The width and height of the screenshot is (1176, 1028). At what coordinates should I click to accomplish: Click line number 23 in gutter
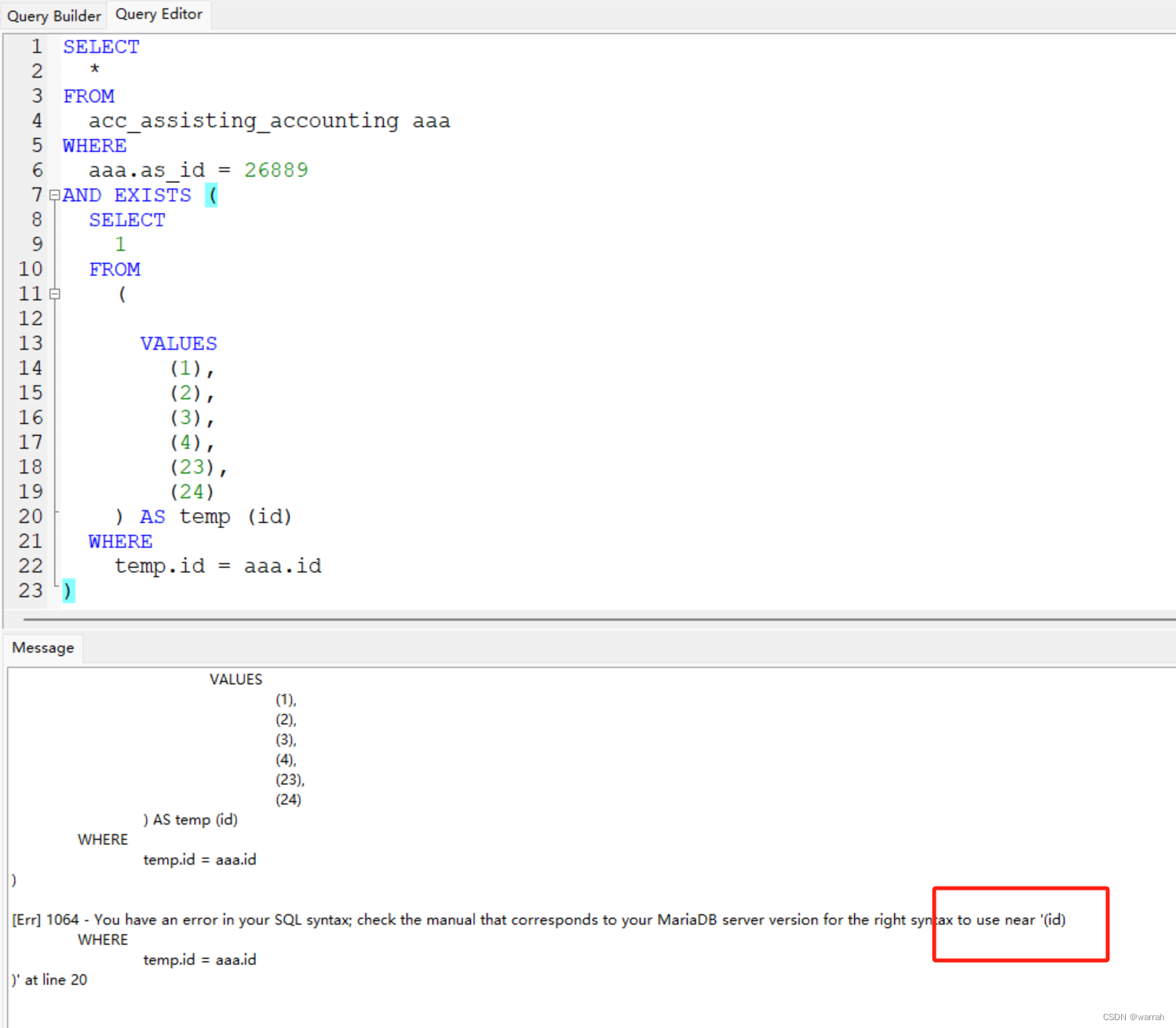31,591
